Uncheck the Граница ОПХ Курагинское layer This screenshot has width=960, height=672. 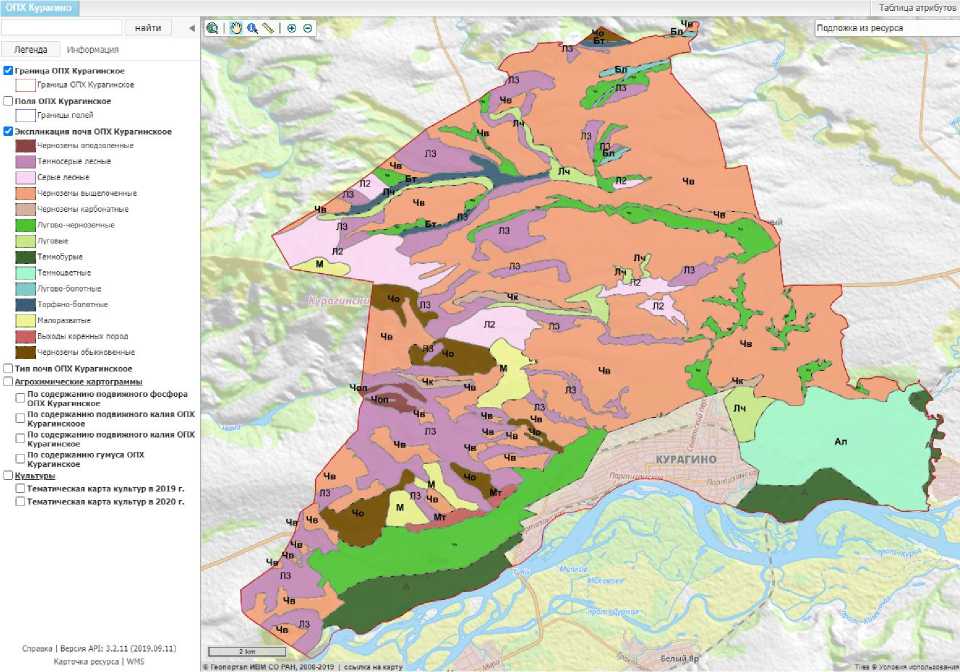pos(9,71)
